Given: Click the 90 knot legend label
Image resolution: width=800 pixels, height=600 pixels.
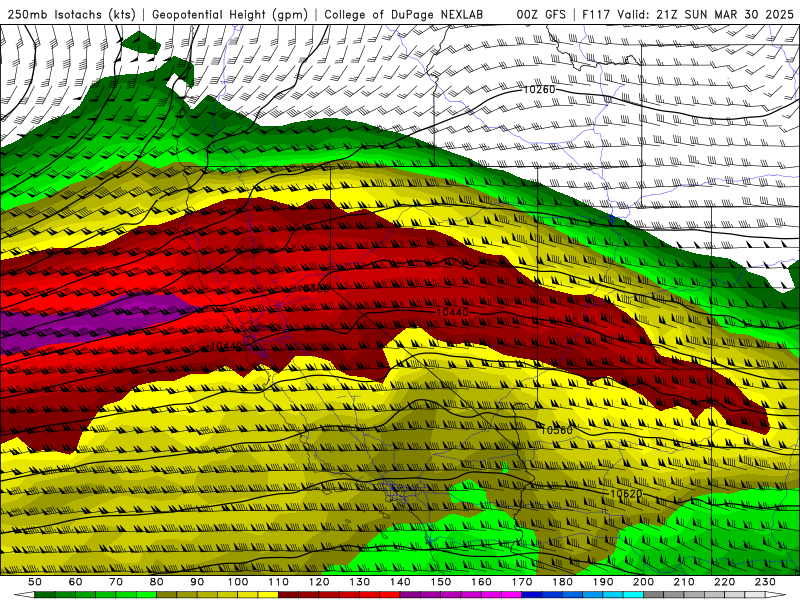Looking at the screenshot, I should tap(197, 582).
